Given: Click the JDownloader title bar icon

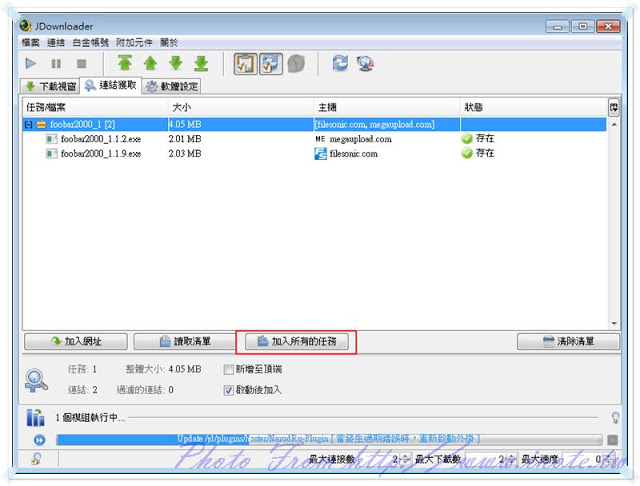Looking at the screenshot, I should pos(25,26).
